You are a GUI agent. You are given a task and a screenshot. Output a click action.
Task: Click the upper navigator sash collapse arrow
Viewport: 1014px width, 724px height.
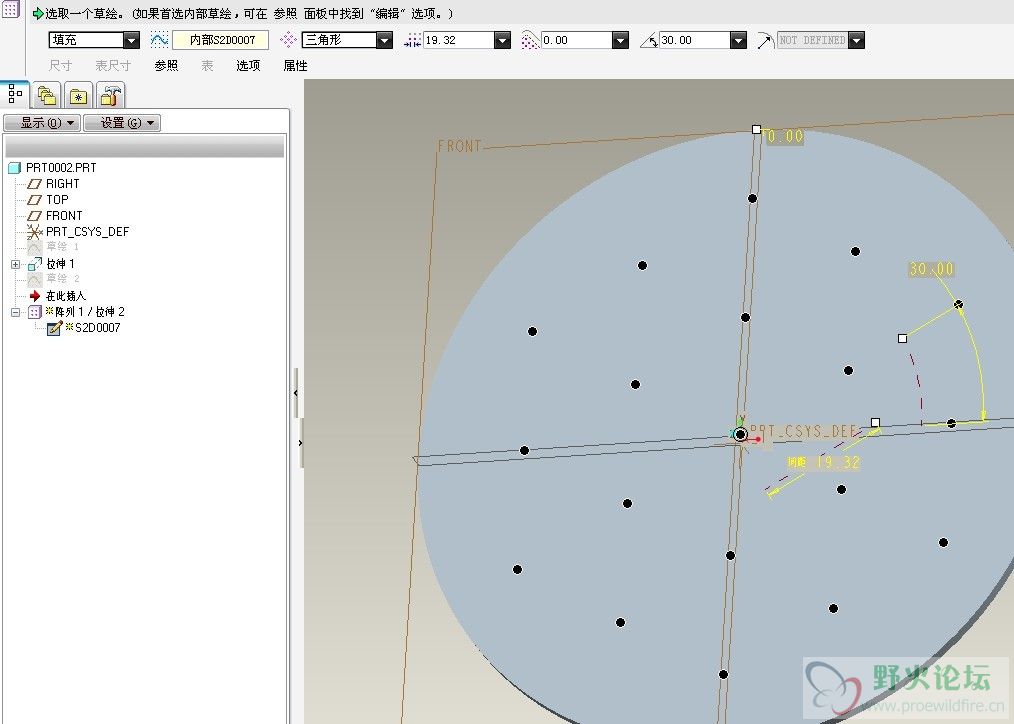click(296, 392)
